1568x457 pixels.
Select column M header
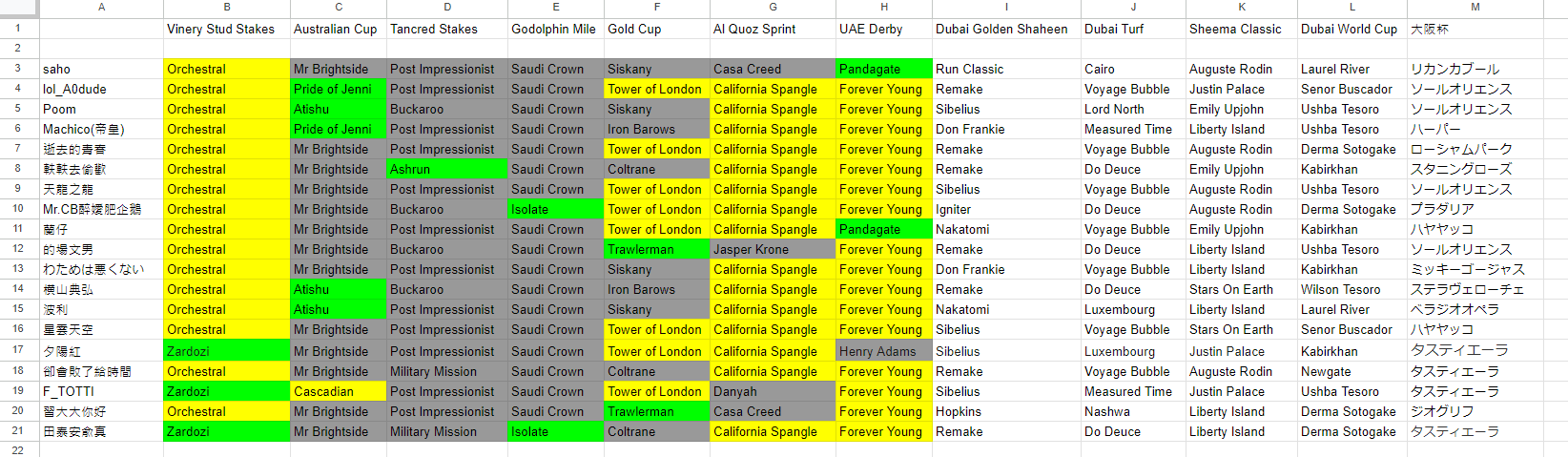tap(1475, 8)
